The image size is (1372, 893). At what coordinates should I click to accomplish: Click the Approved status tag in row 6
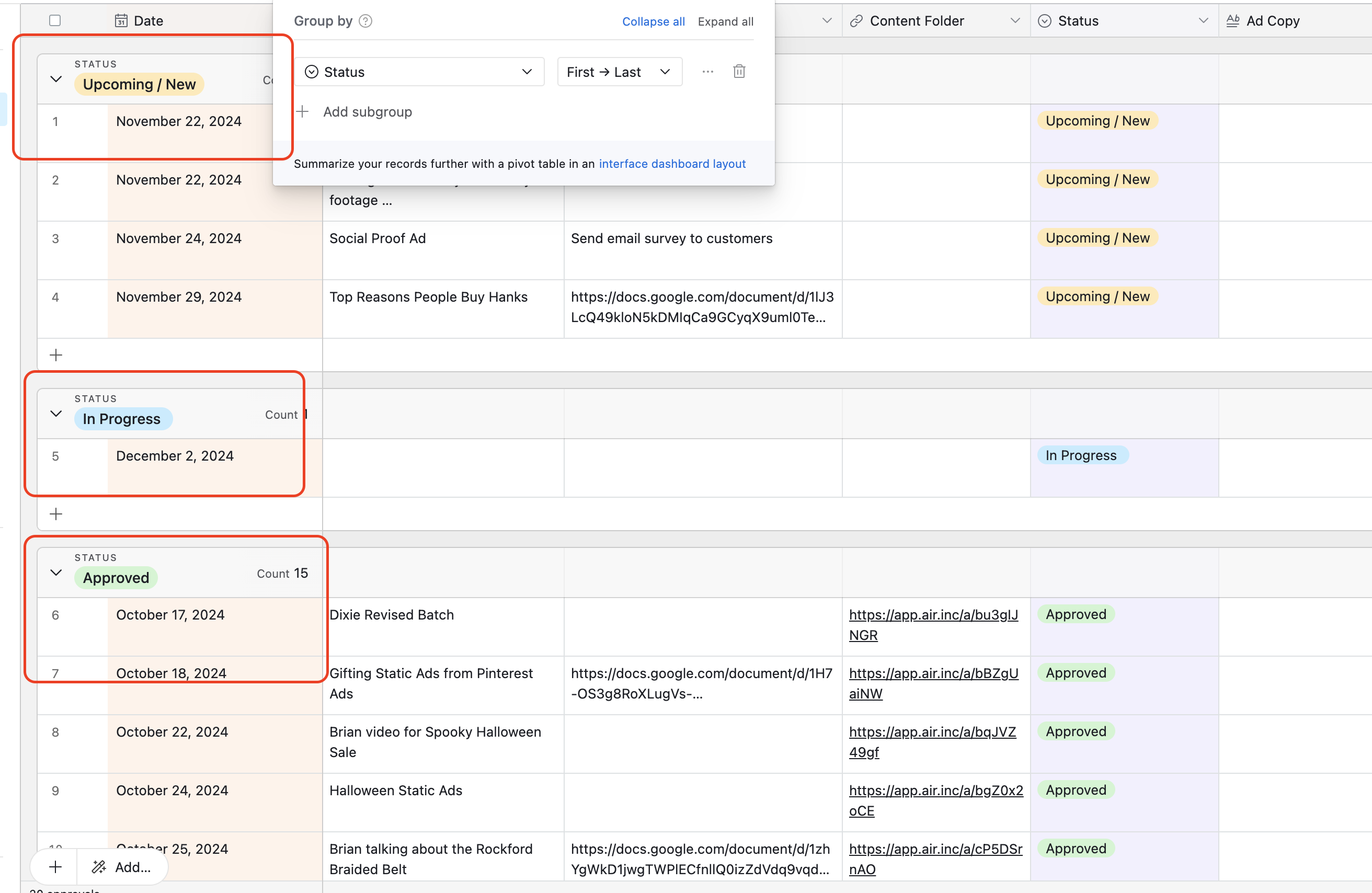tap(1076, 614)
